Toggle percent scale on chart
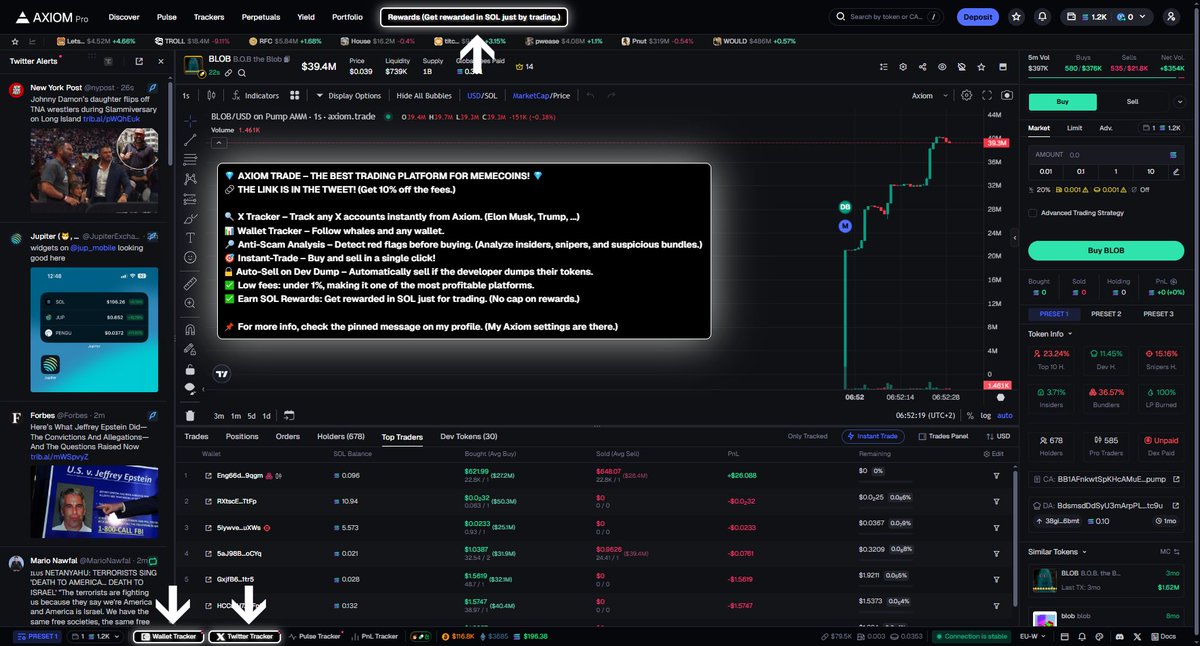Screen dimensions: 1200x646 970,415
